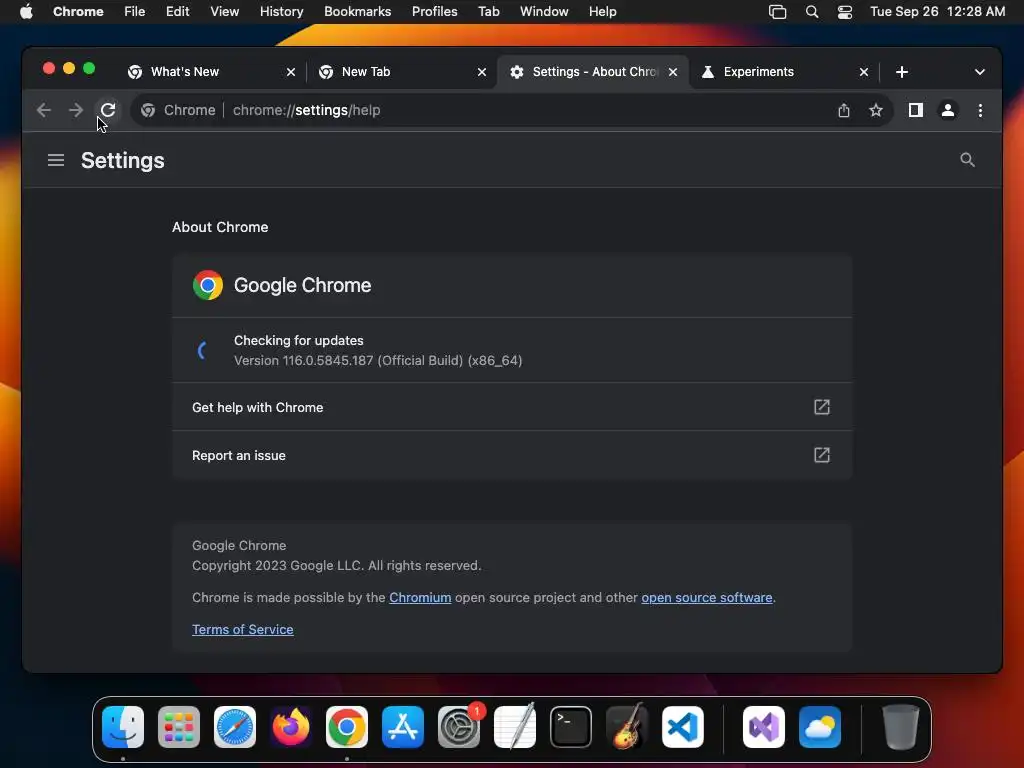Open the Terms of Service link

pyautogui.click(x=242, y=630)
